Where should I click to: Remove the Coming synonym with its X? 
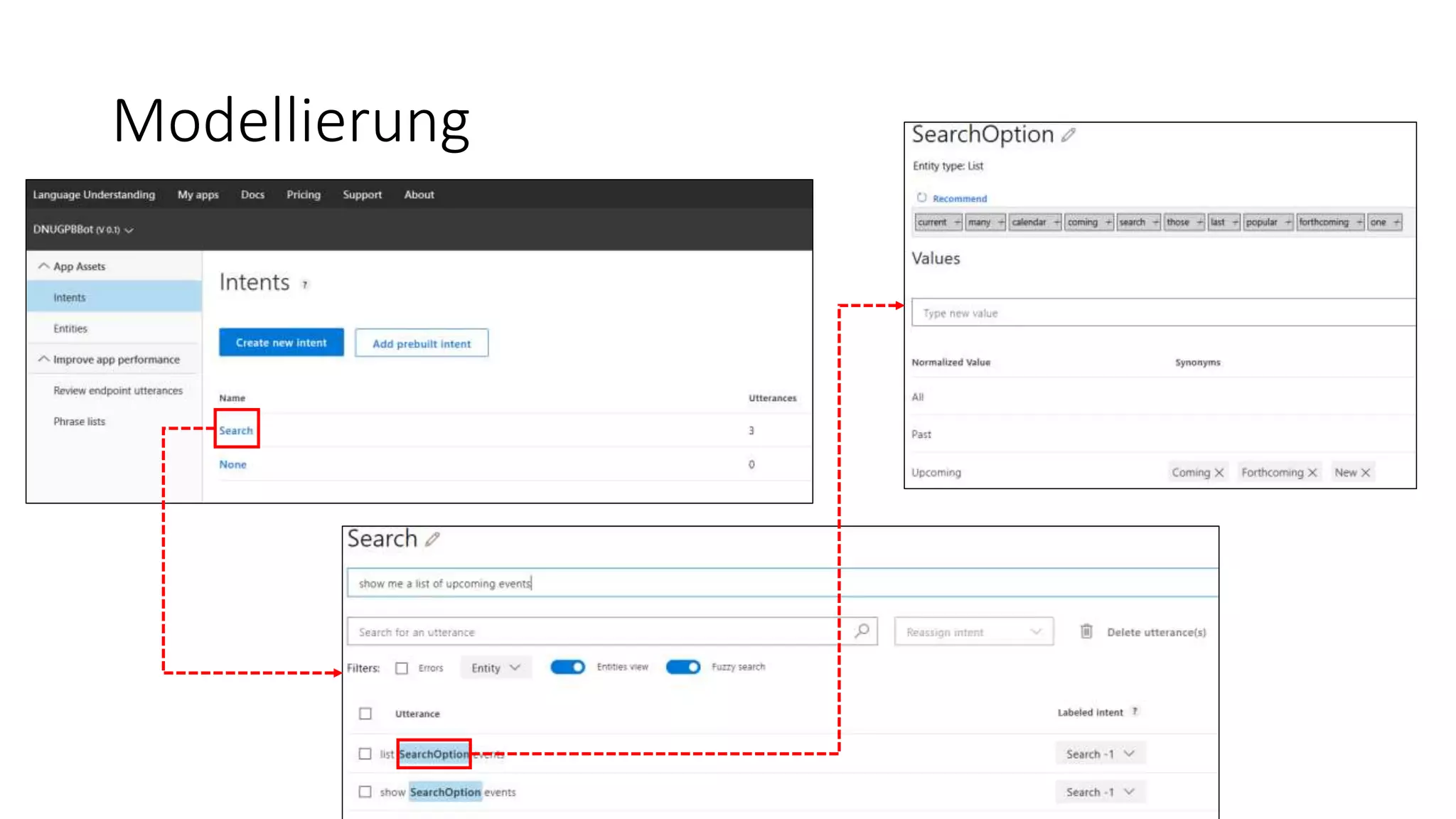click(x=1219, y=473)
